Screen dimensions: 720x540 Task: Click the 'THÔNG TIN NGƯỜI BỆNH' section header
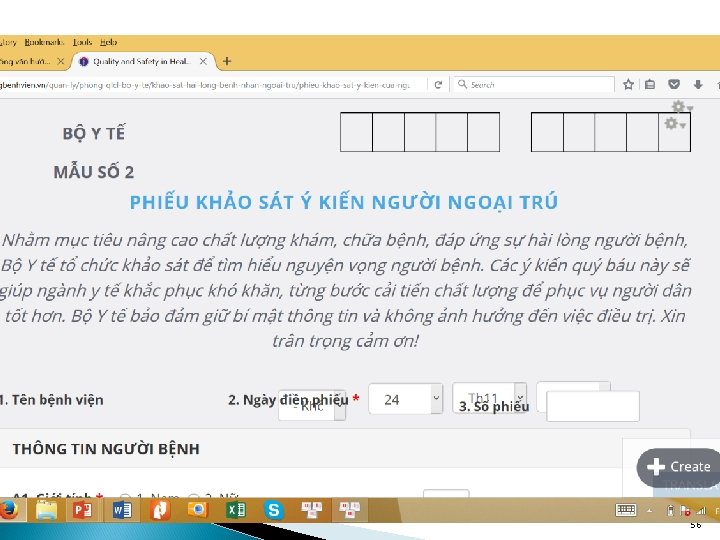click(x=106, y=449)
